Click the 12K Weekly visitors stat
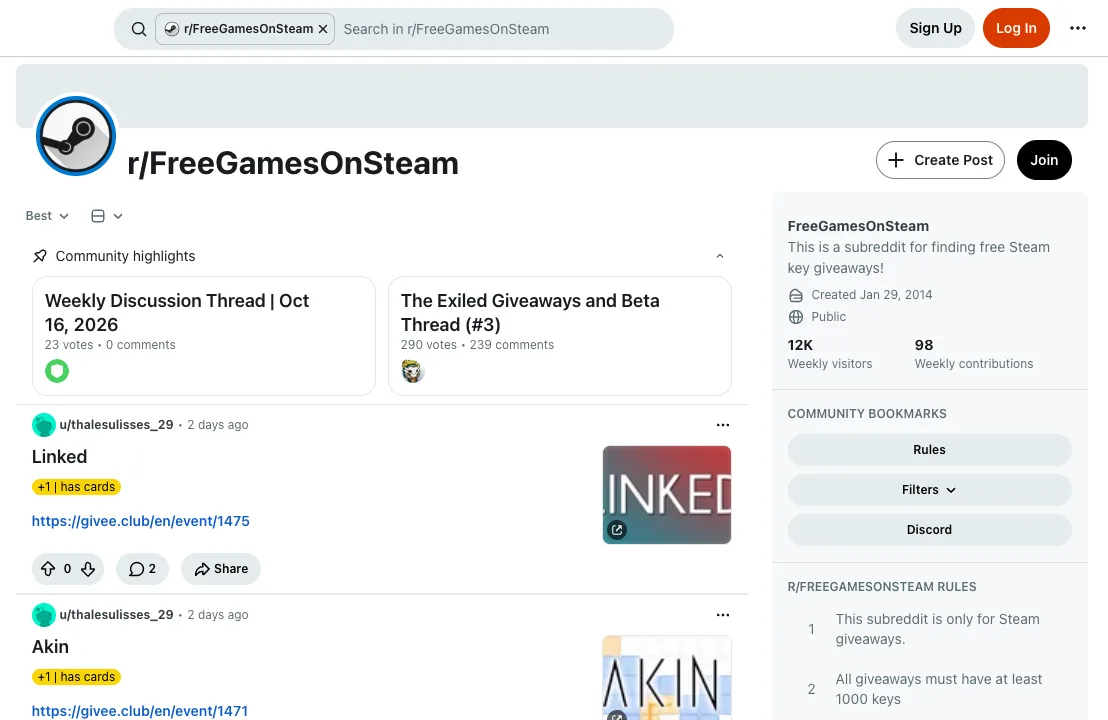 tap(830, 354)
